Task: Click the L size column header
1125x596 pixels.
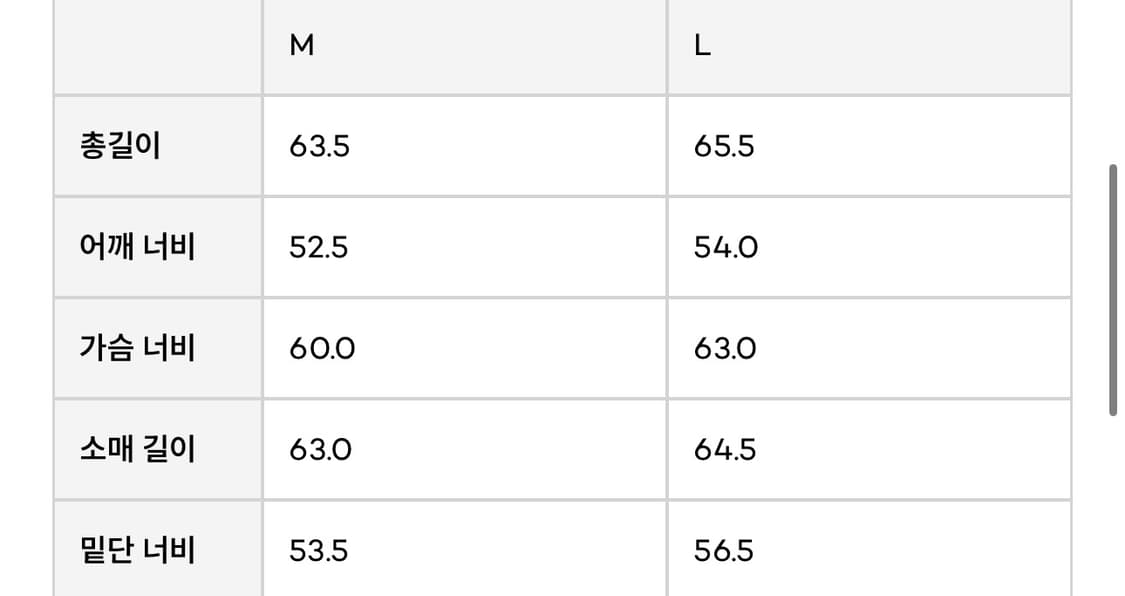Action: click(x=702, y=47)
